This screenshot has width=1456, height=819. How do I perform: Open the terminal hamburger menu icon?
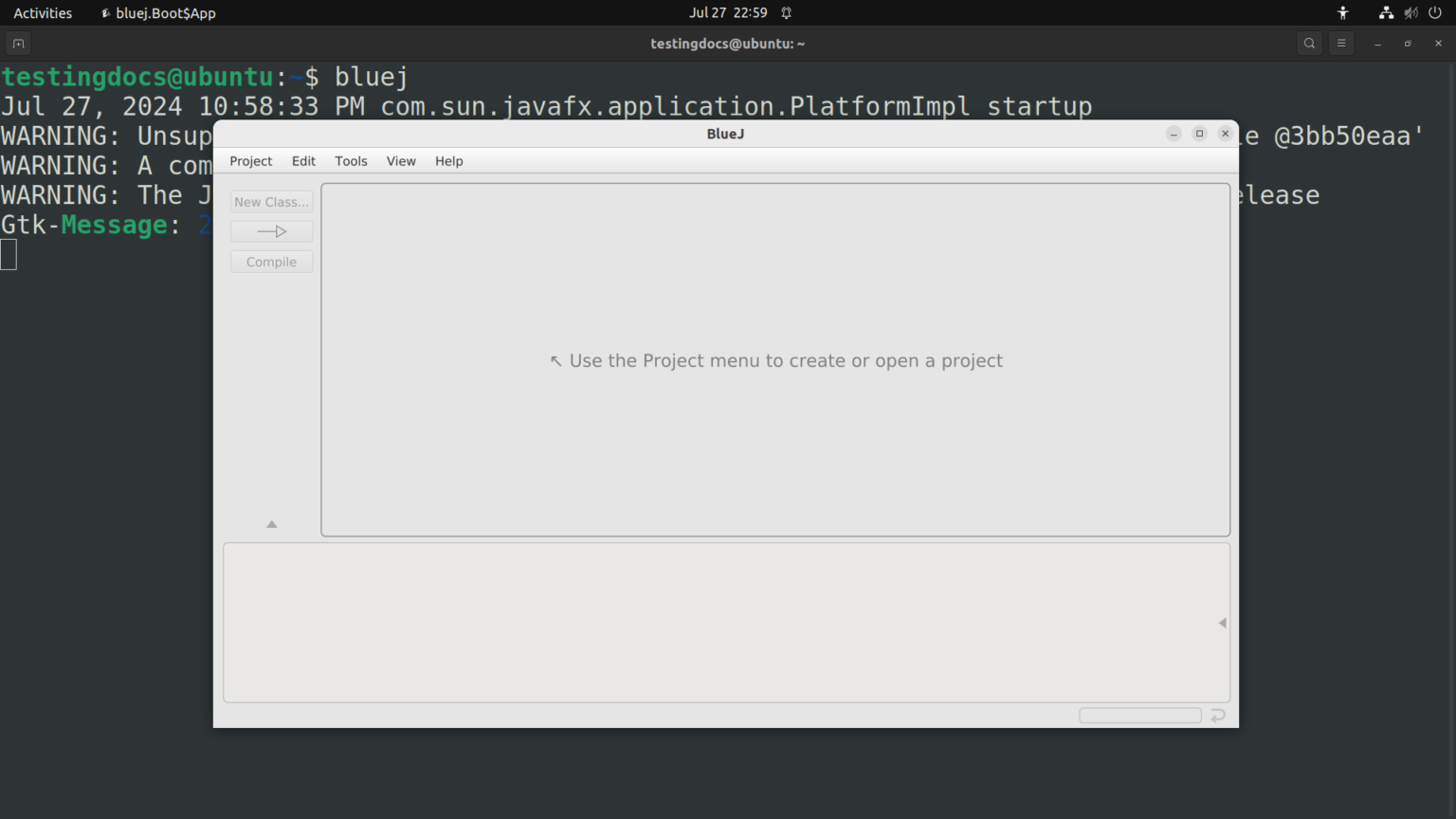(x=1341, y=43)
